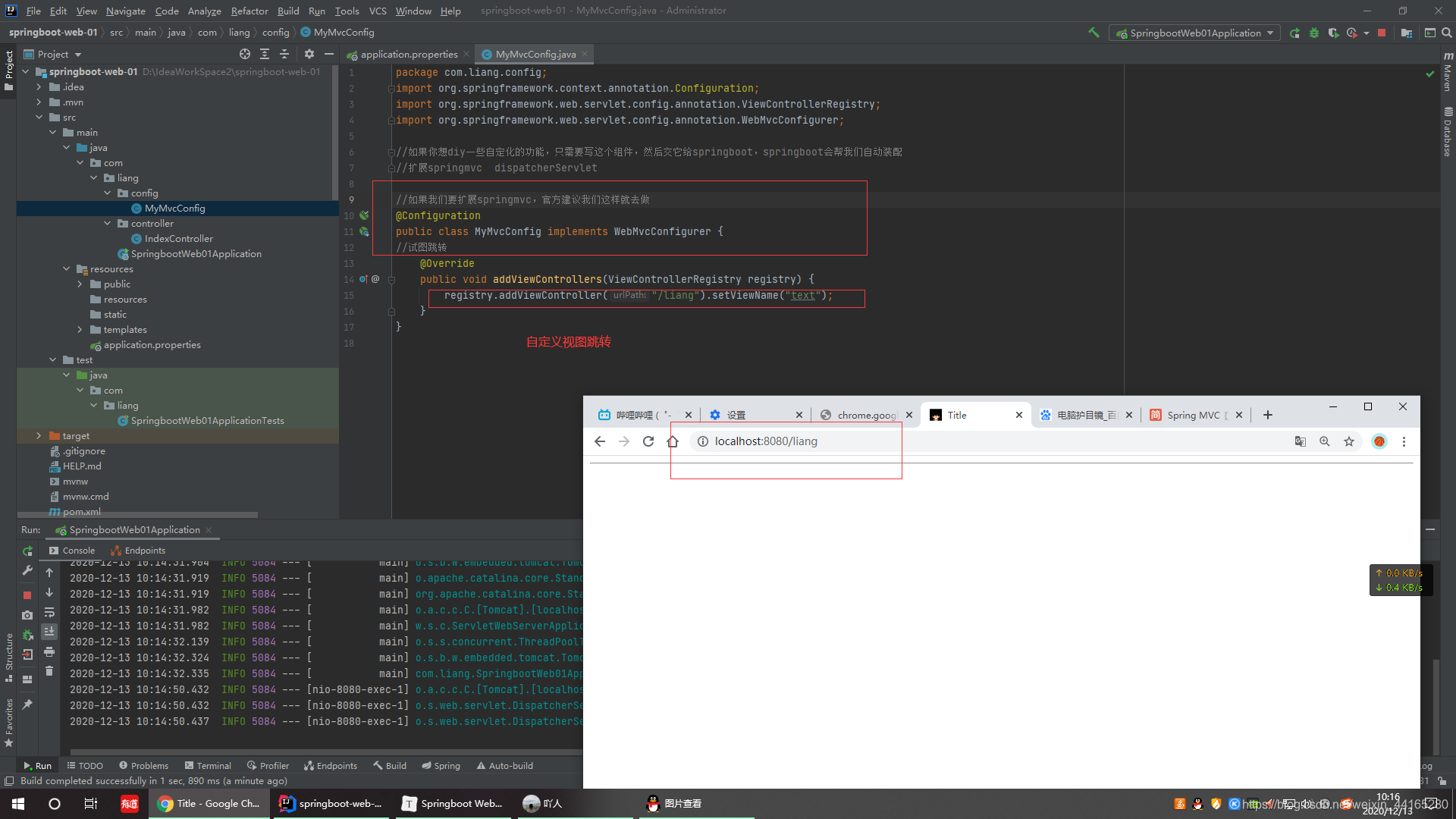
Task: Select pom.xml in project tree
Action: pyautogui.click(x=81, y=512)
